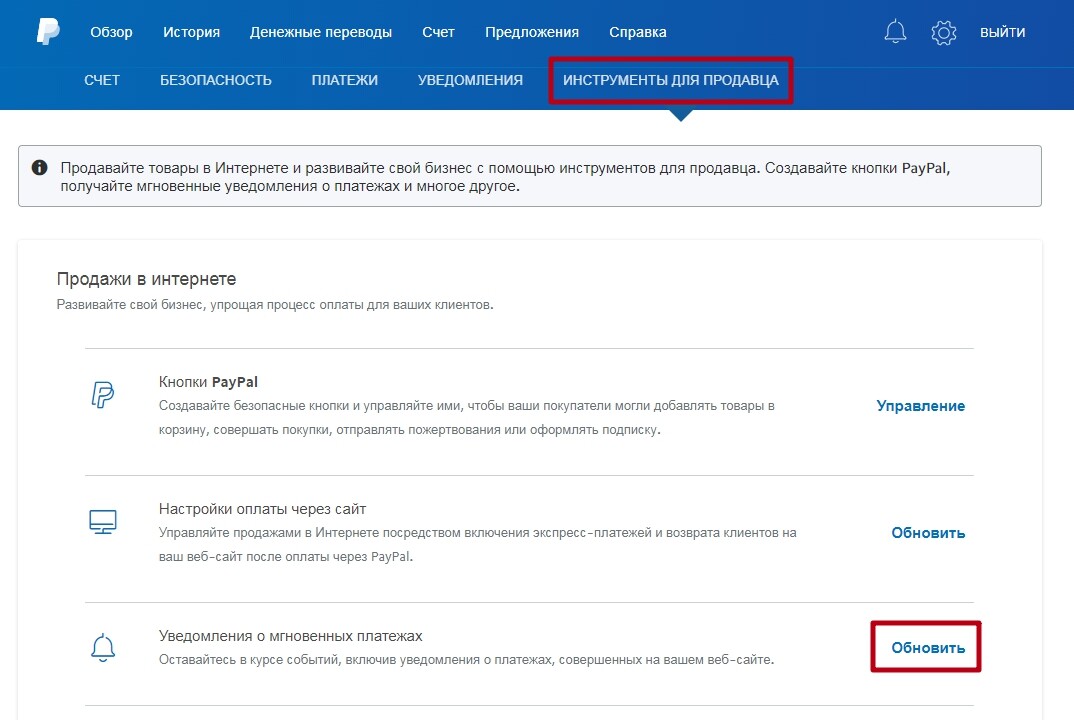Click description 'Оставайтесь в курсе событий'
Image resolution: width=1074 pixels, height=720 pixels.
click(466, 660)
